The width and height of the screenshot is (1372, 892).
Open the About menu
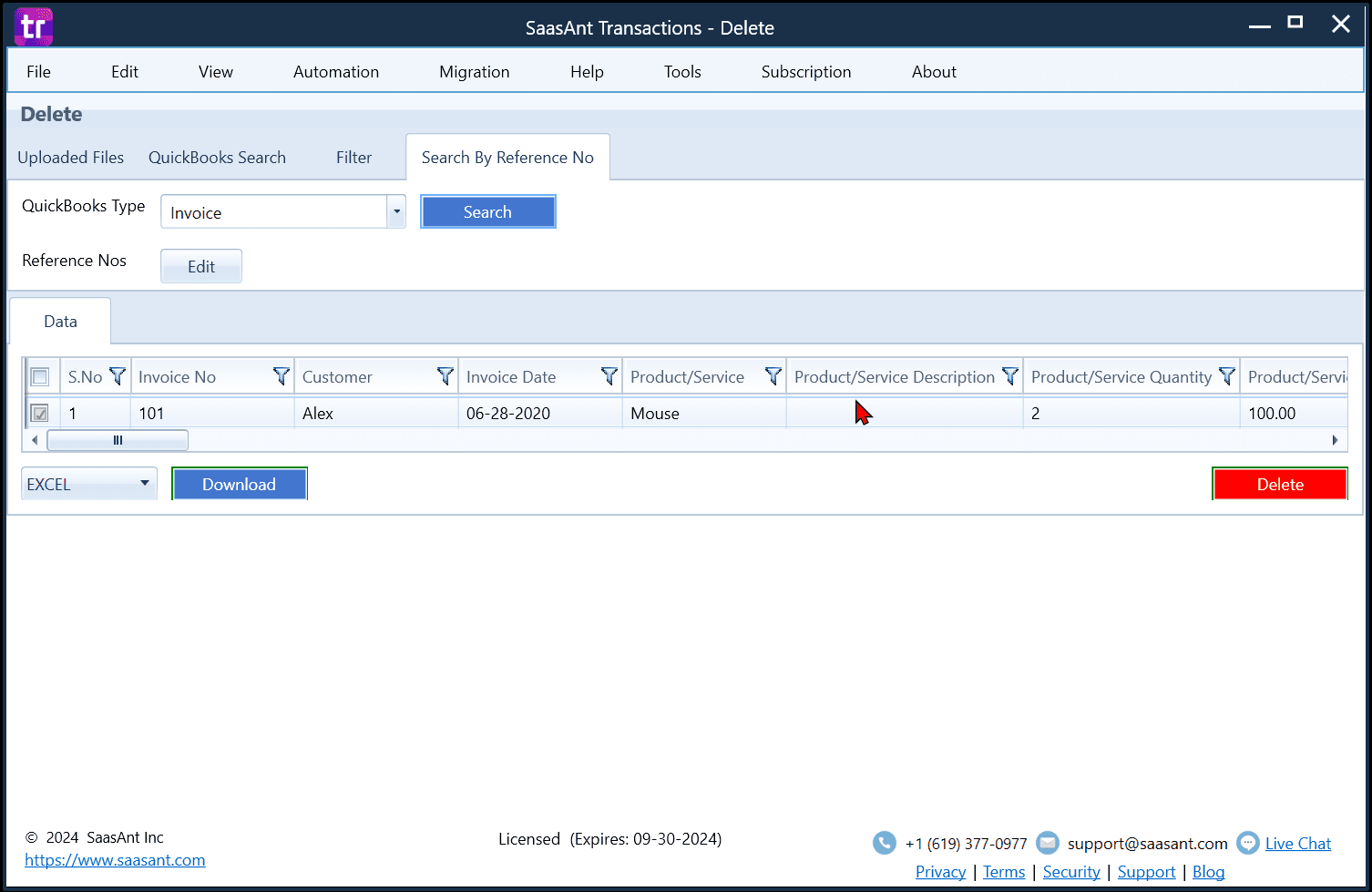(934, 72)
